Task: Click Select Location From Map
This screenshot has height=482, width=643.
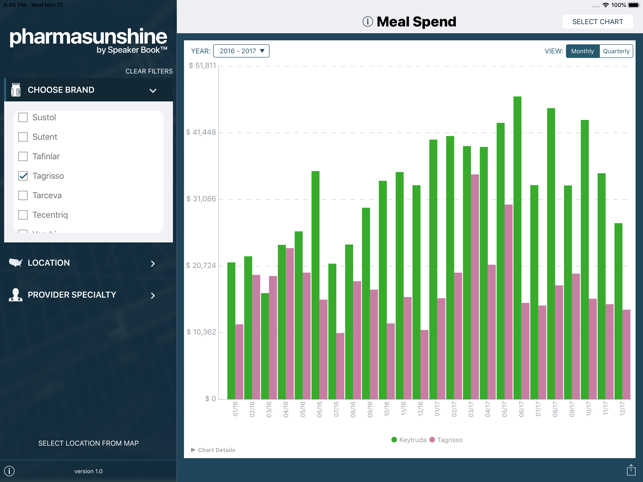Action: pos(89,443)
